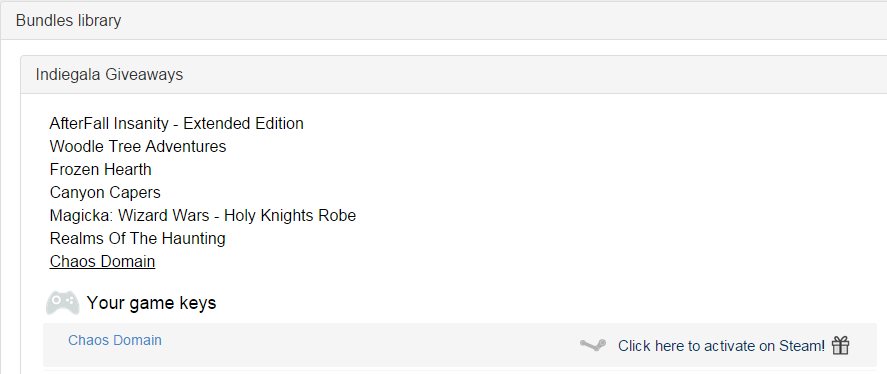Select AfterFall Insanity - Extended Edition
The height and width of the screenshot is (374, 887).
click(176, 123)
